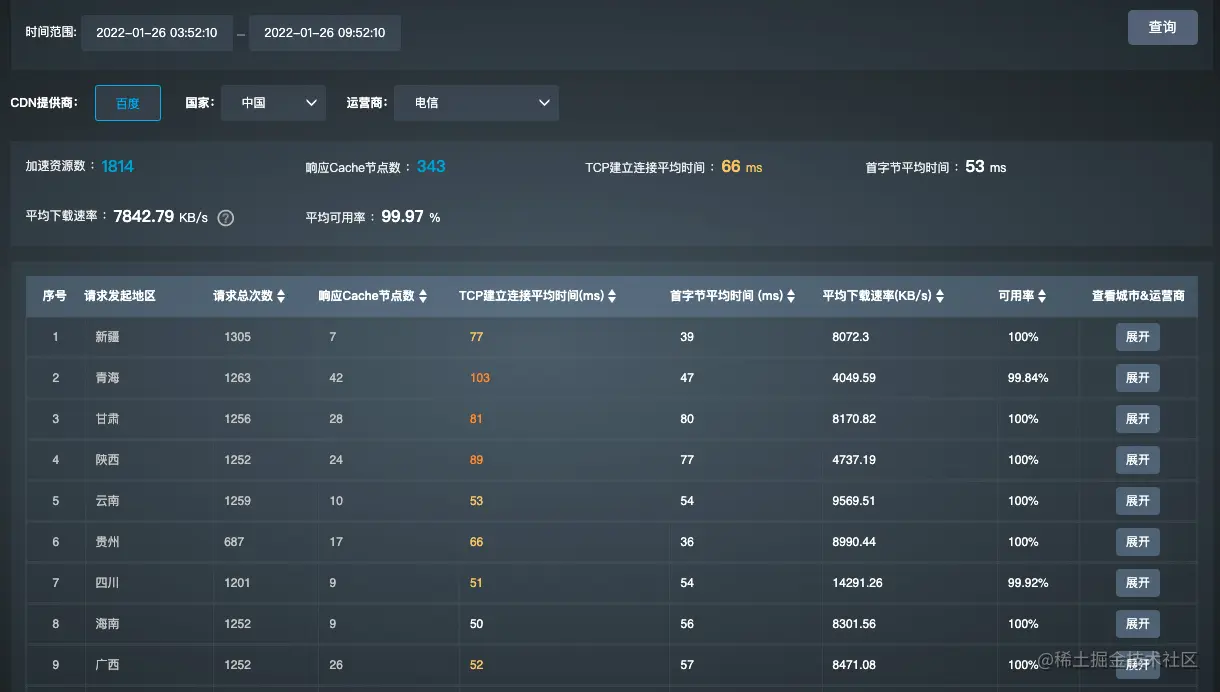Select the 青海 region cell
1220x692 pixels.
coord(107,378)
